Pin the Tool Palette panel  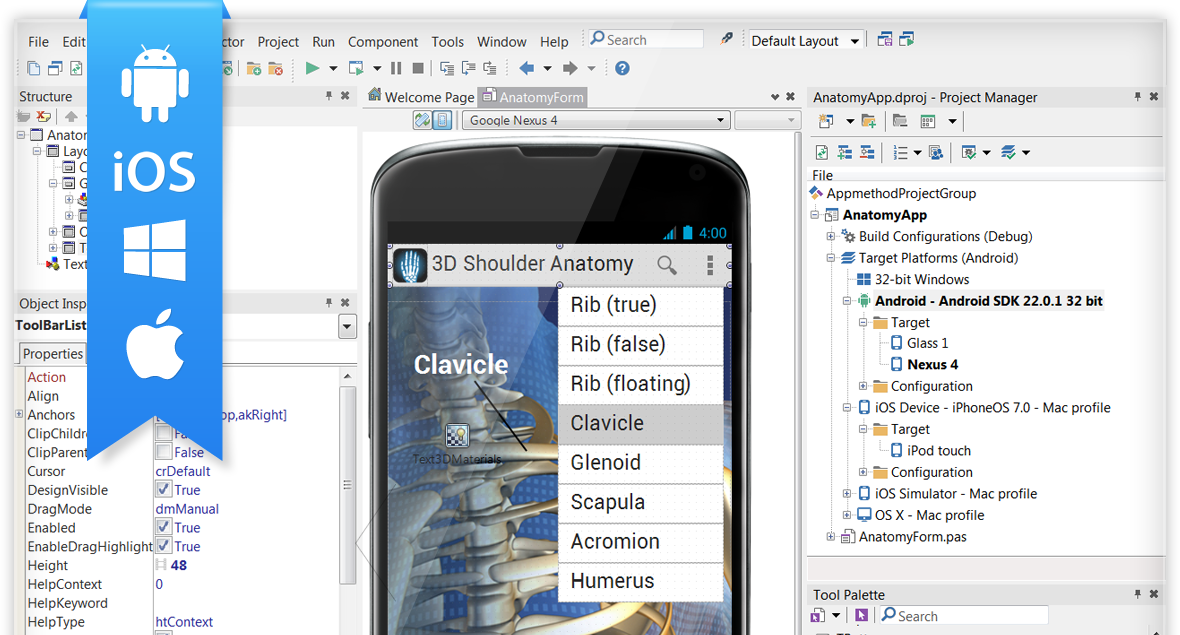pos(1137,594)
